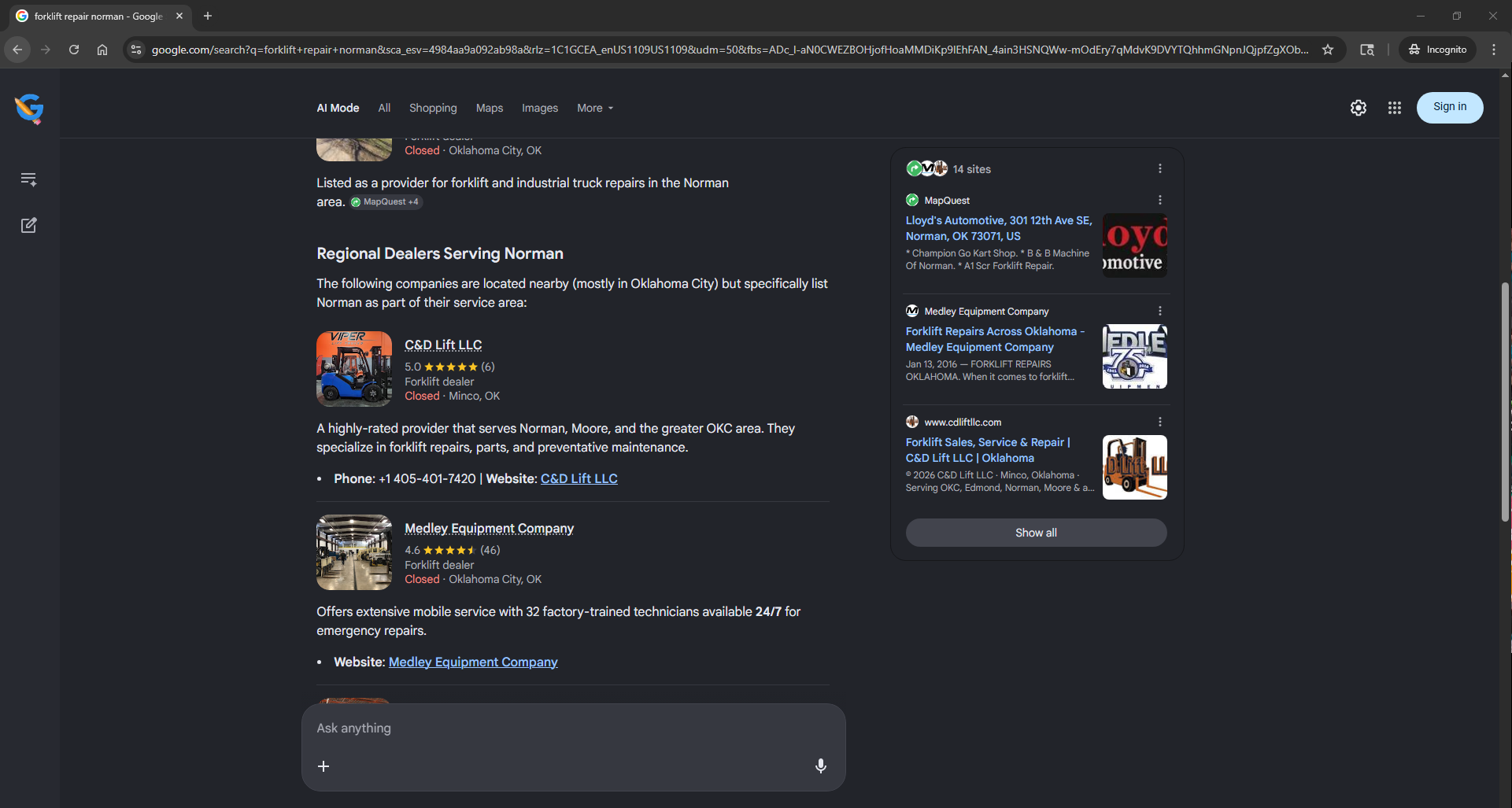Reload the page with refresh icon
The height and width of the screenshot is (808, 1512).
coord(74,50)
